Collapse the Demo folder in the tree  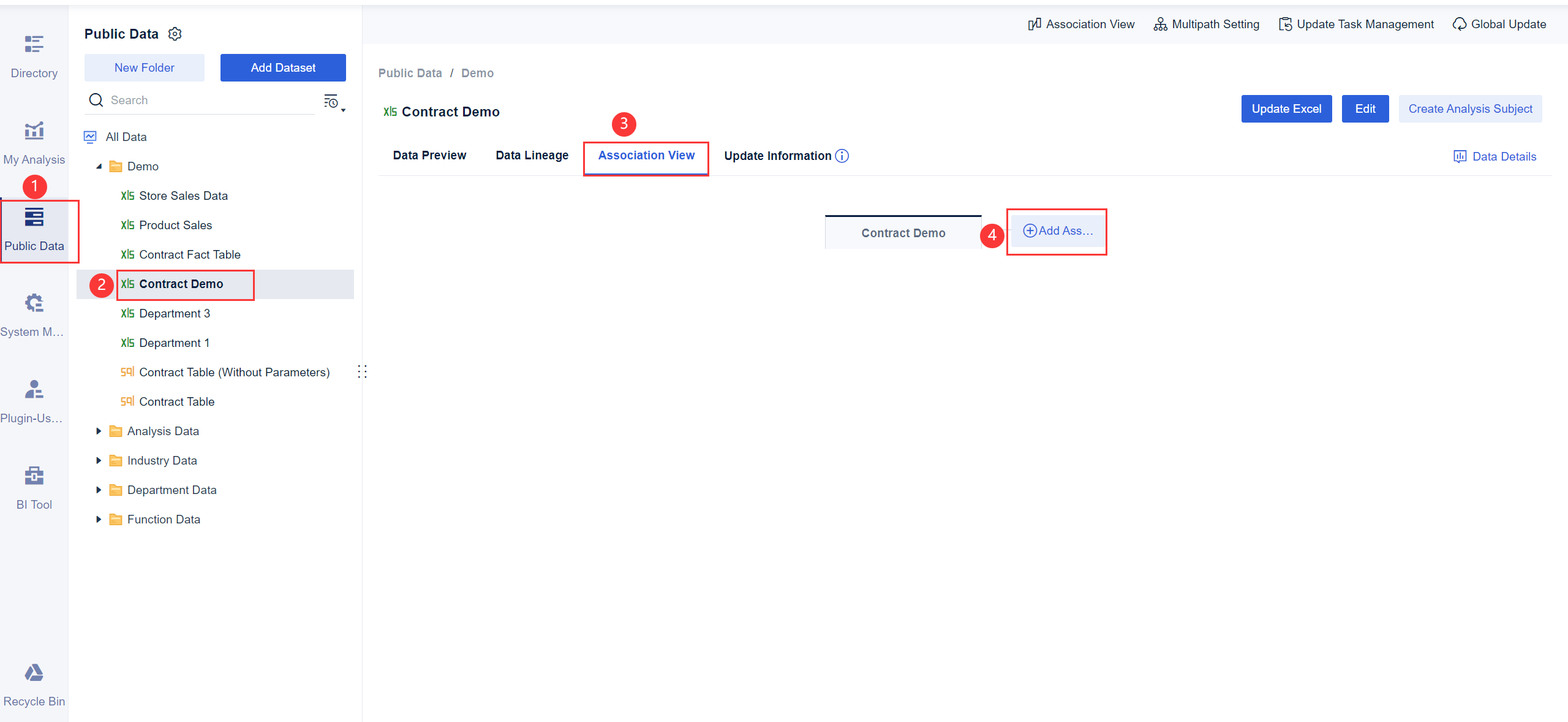coord(100,165)
